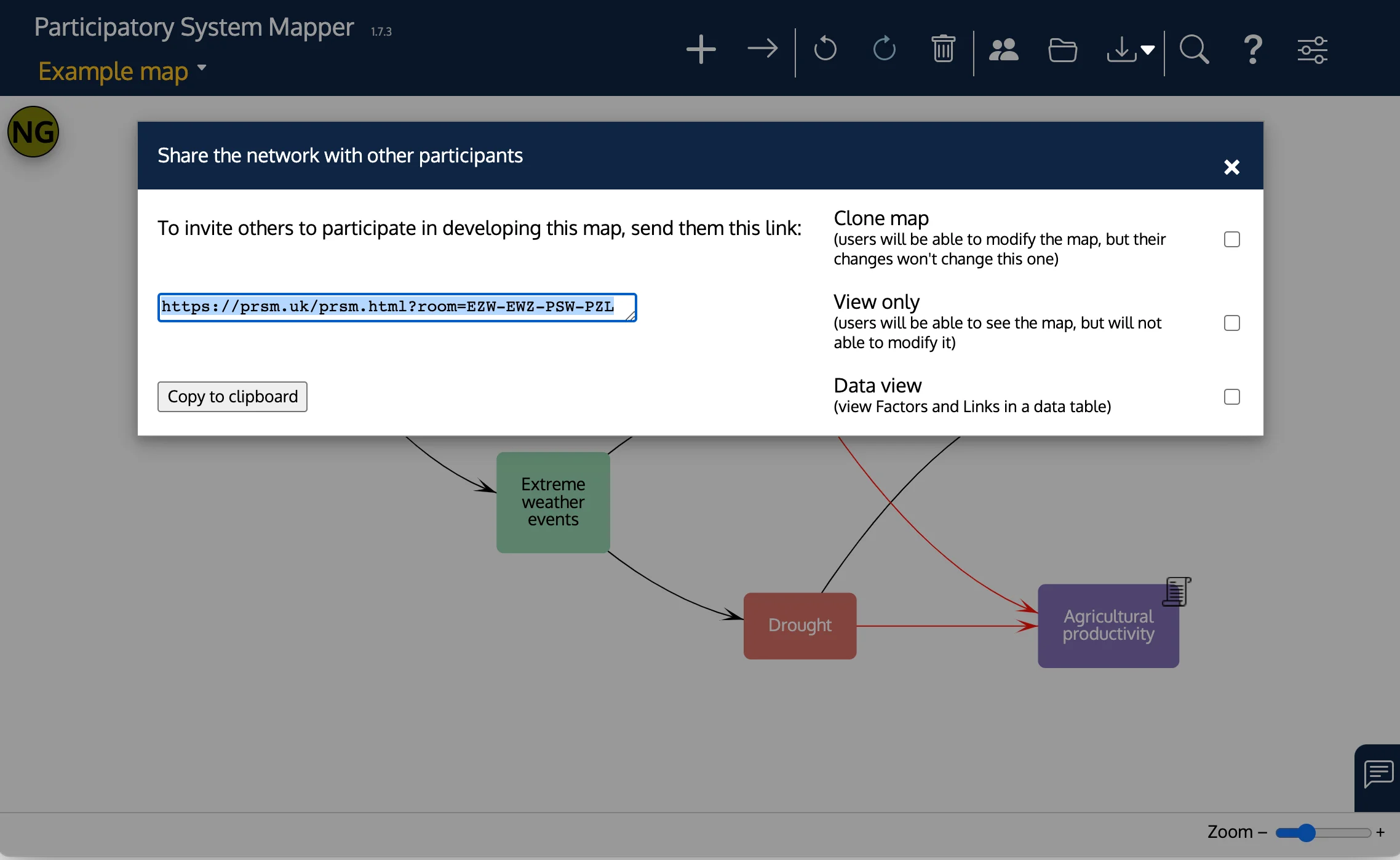Open the settings sliders panel
1400x860 pixels.
(x=1313, y=49)
